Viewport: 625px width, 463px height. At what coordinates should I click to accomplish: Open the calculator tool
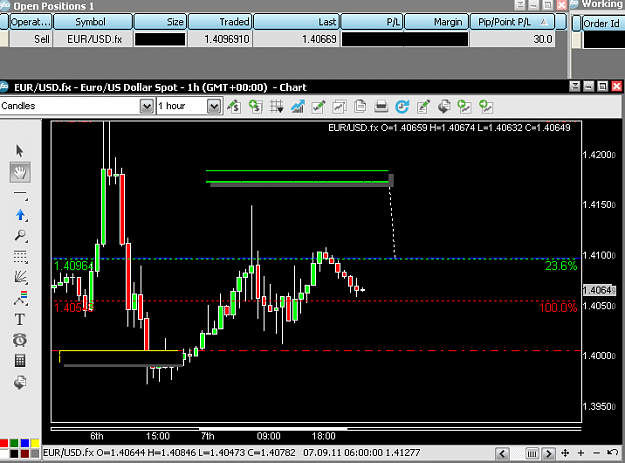click(20, 361)
